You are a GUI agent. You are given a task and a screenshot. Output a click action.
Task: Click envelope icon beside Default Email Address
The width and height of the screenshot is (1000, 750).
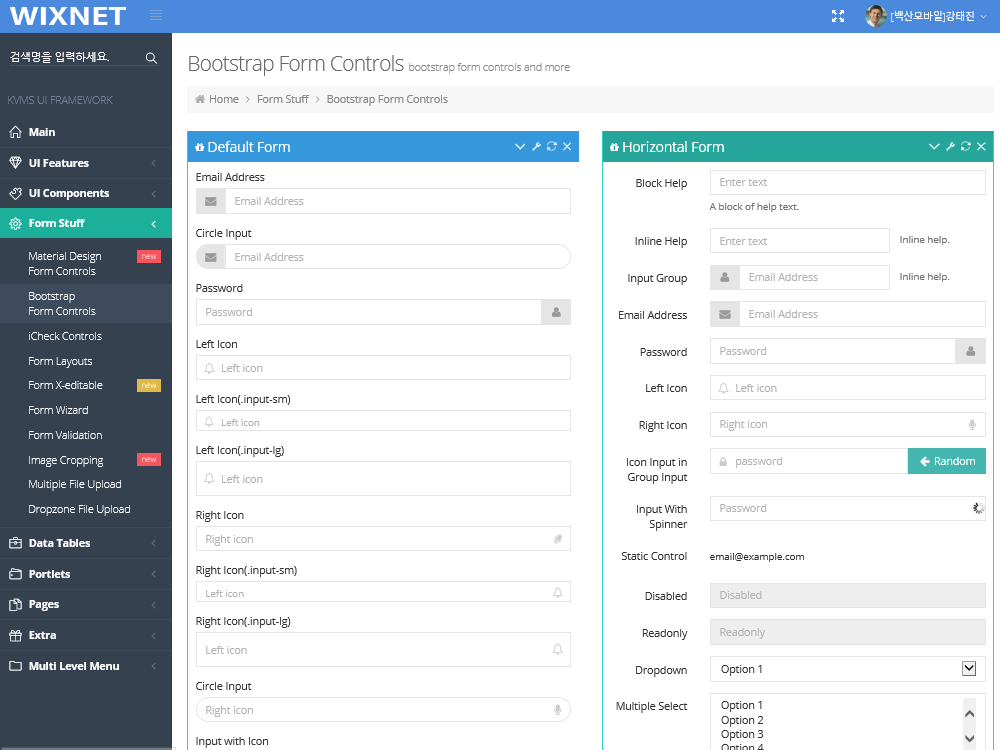click(210, 202)
